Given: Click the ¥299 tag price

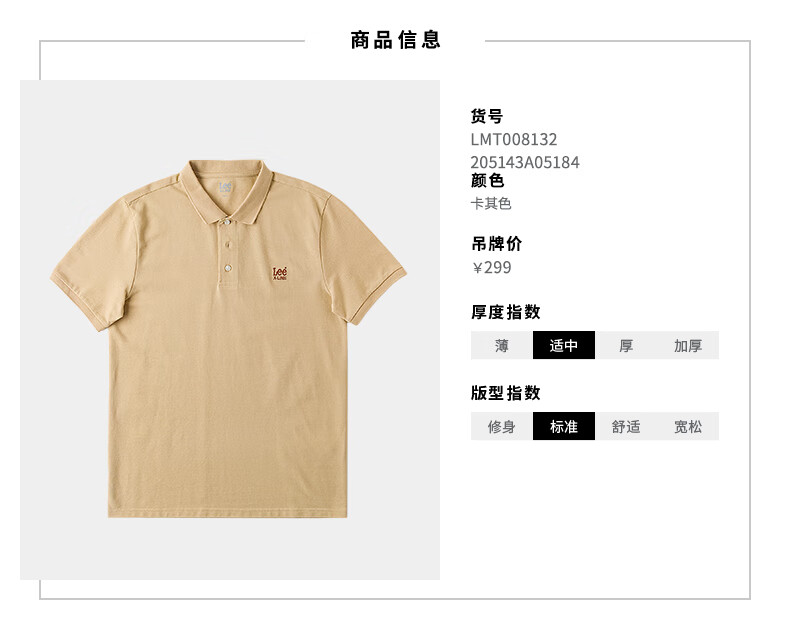Looking at the screenshot, I should pos(492,267).
